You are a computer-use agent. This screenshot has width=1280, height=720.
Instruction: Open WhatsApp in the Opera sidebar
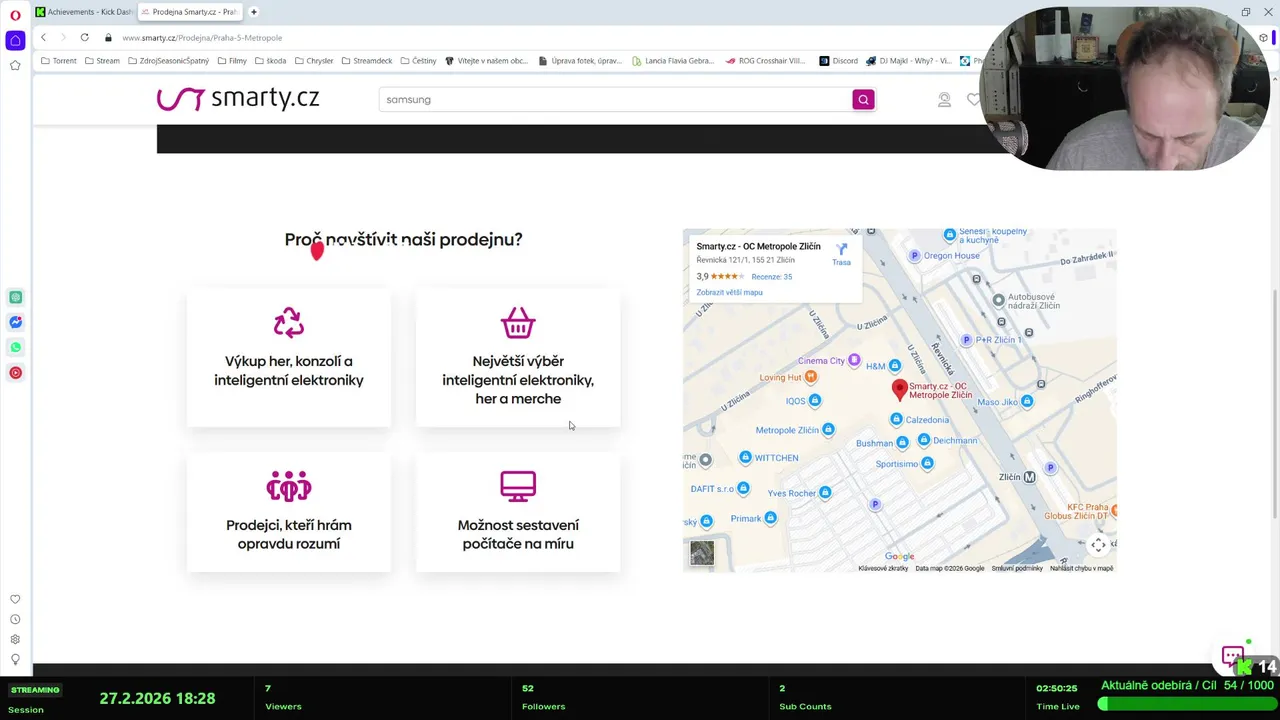(x=15, y=347)
